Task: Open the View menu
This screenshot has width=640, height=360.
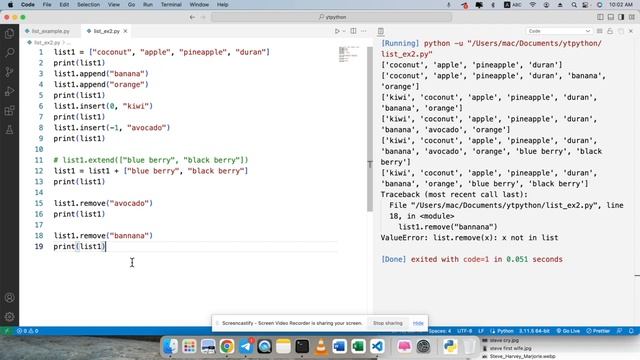Action: click(x=113, y=4)
